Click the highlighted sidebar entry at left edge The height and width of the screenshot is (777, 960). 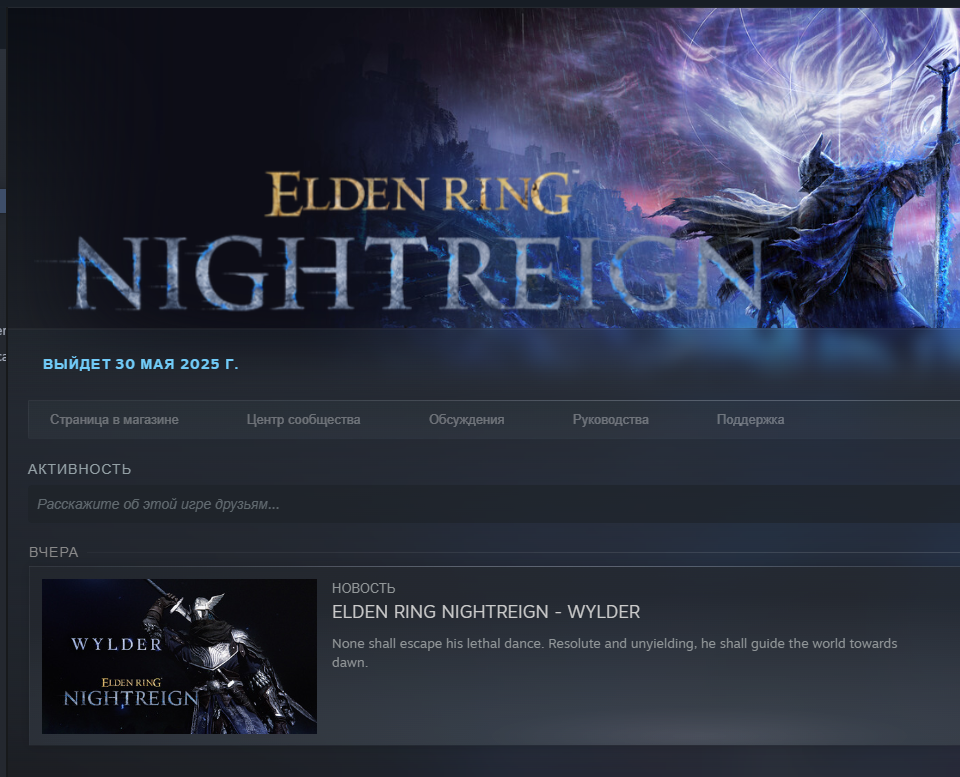coord(2,201)
